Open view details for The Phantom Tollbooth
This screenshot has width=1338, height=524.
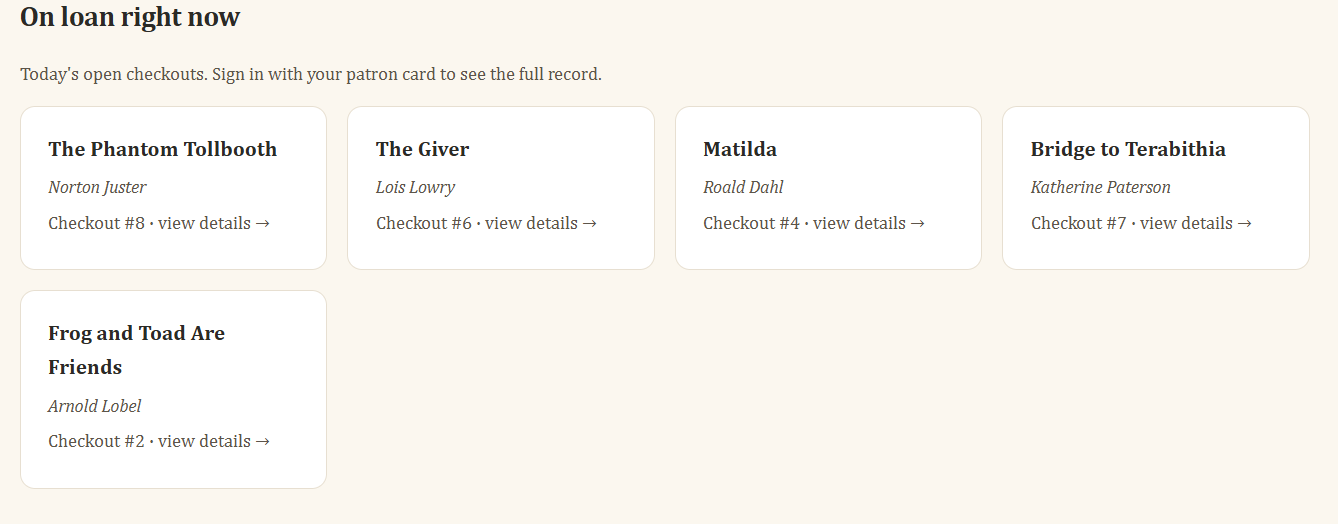[x=213, y=223]
